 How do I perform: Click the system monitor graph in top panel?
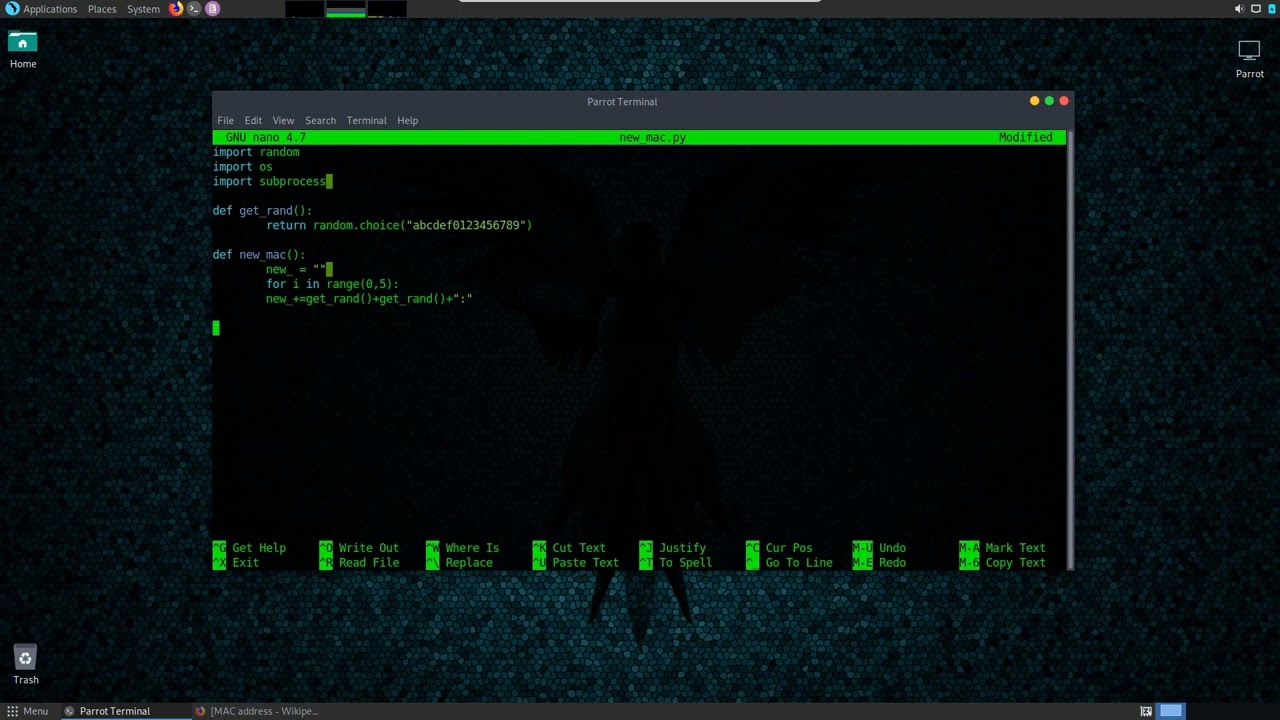(x=345, y=9)
